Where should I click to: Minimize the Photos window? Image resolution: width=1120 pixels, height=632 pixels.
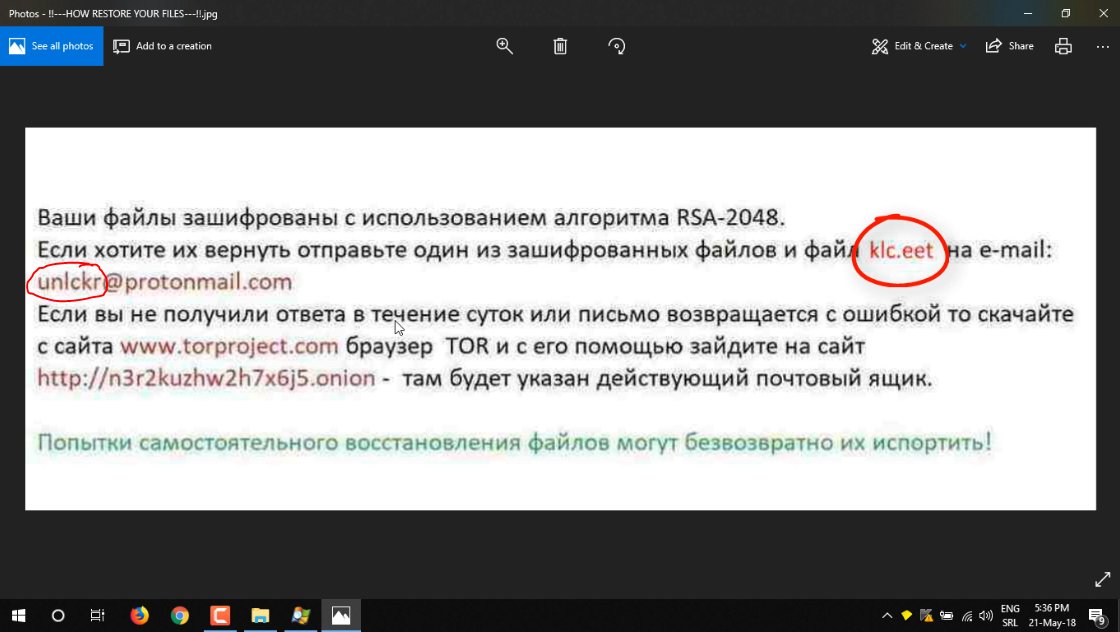click(x=1028, y=13)
